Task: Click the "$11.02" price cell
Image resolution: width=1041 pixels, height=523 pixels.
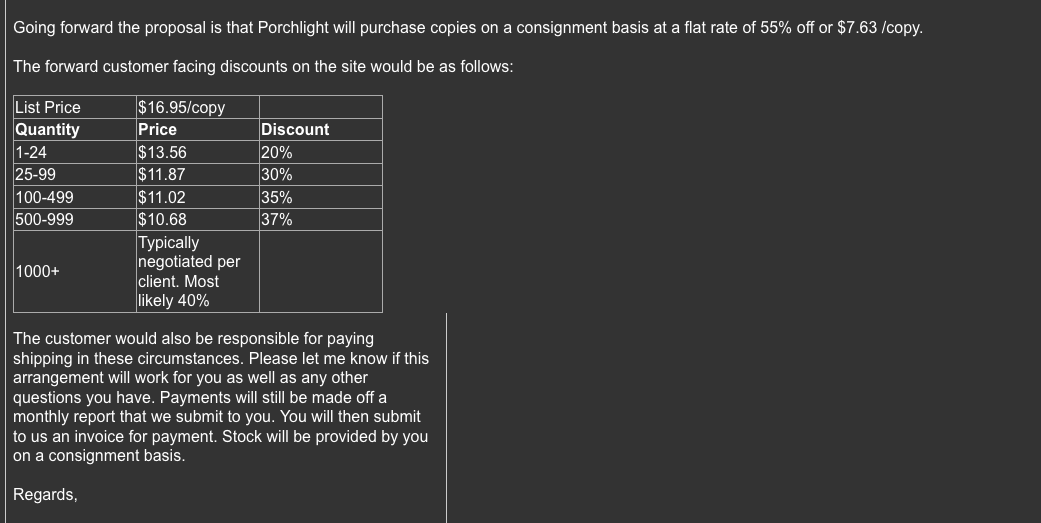Action: coord(162,198)
